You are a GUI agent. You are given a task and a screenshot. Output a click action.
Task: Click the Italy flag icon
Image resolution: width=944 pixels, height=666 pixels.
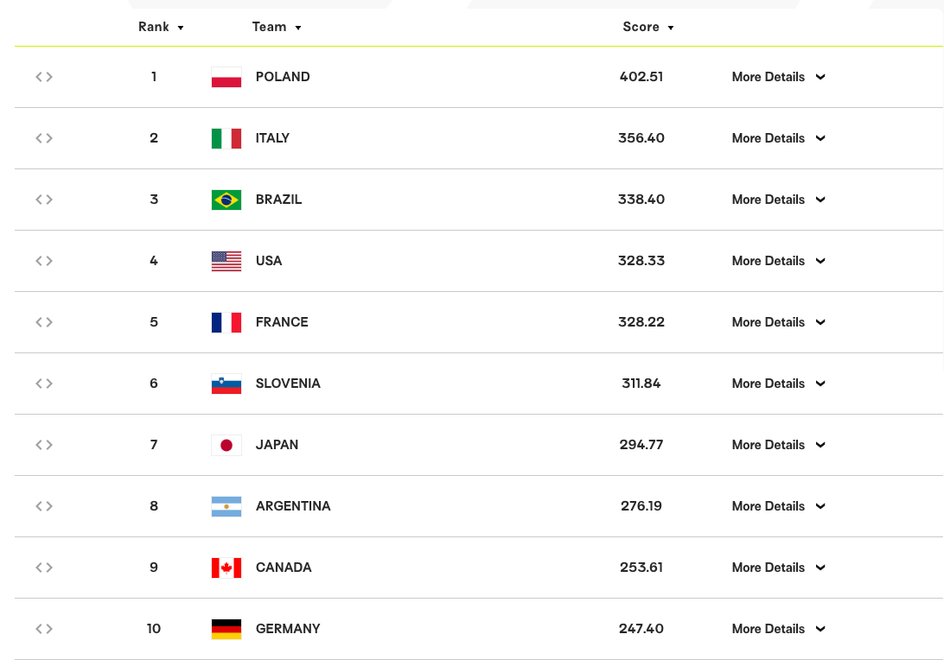pyautogui.click(x=226, y=138)
